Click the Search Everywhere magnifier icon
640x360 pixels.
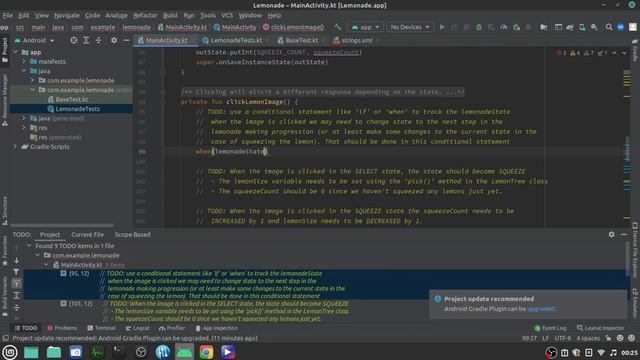pos(609,27)
